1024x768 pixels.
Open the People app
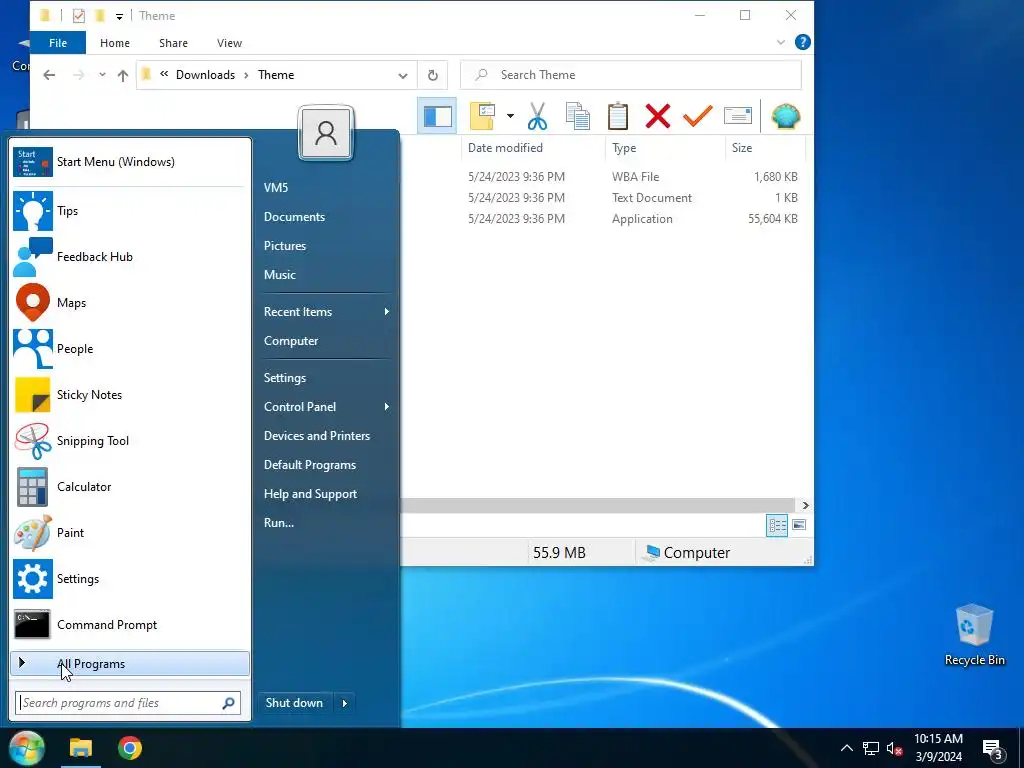point(130,349)
